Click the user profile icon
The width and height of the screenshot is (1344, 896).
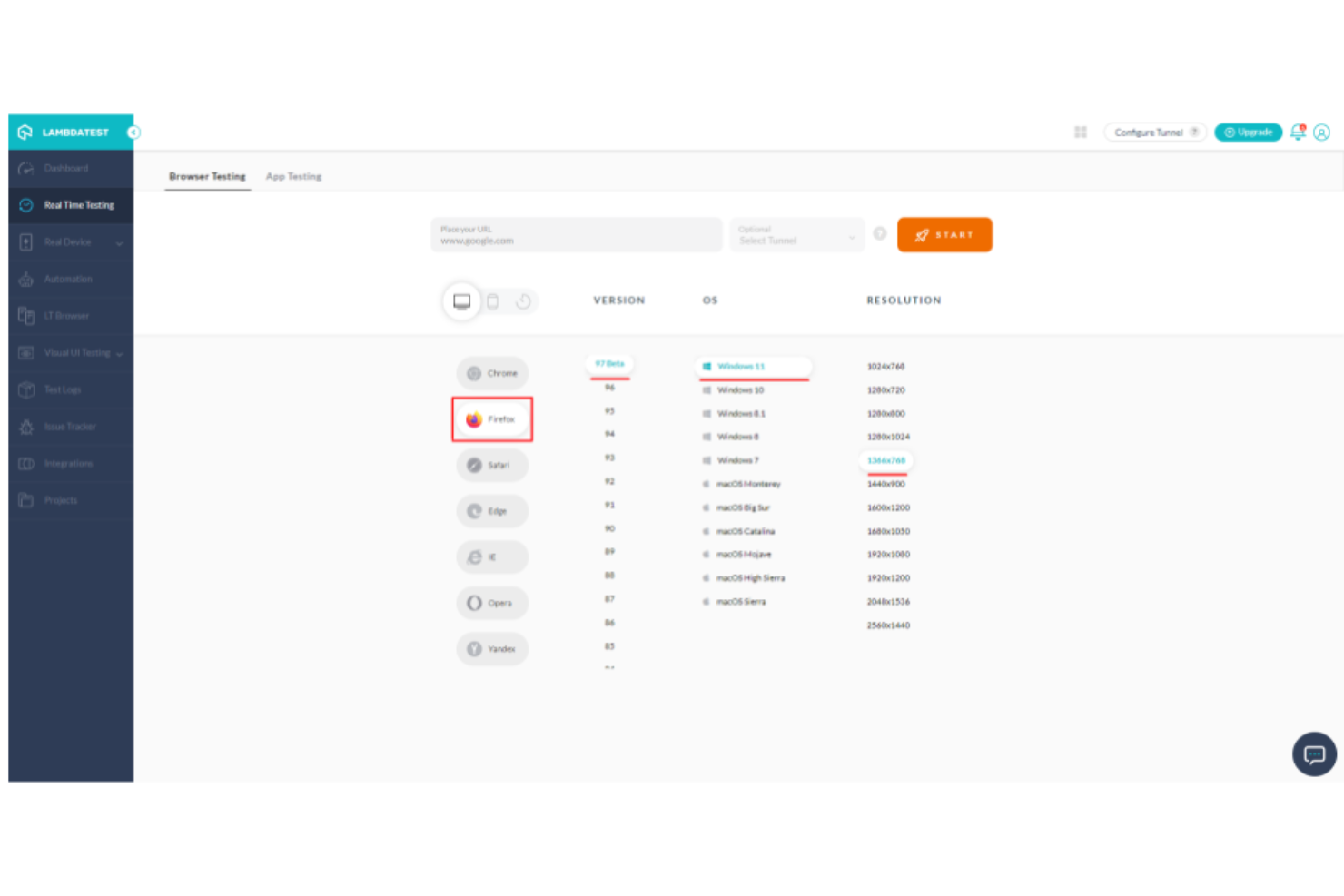[1322, 133]
